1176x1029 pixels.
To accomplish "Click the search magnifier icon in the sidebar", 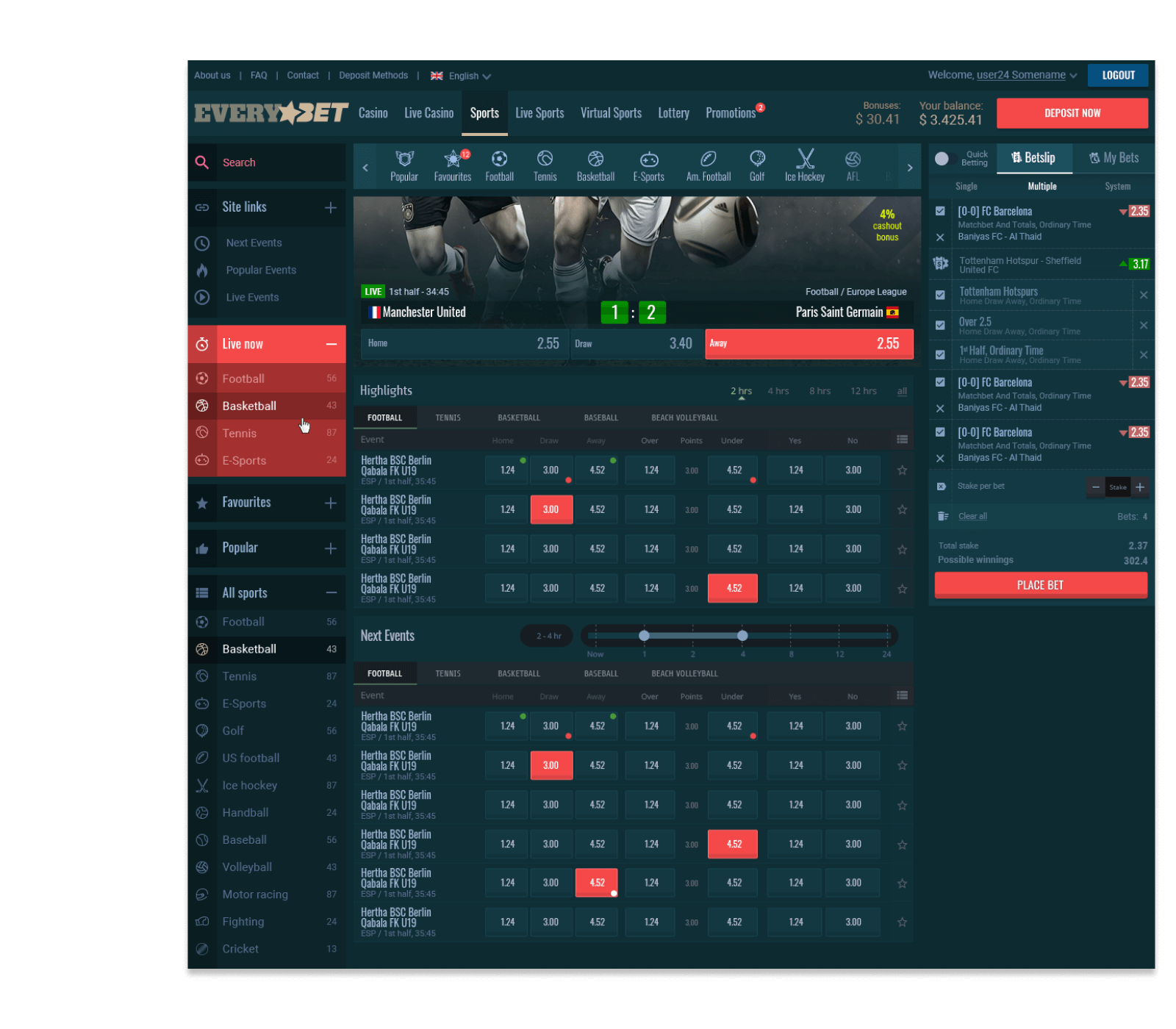I will click(202, 162).
